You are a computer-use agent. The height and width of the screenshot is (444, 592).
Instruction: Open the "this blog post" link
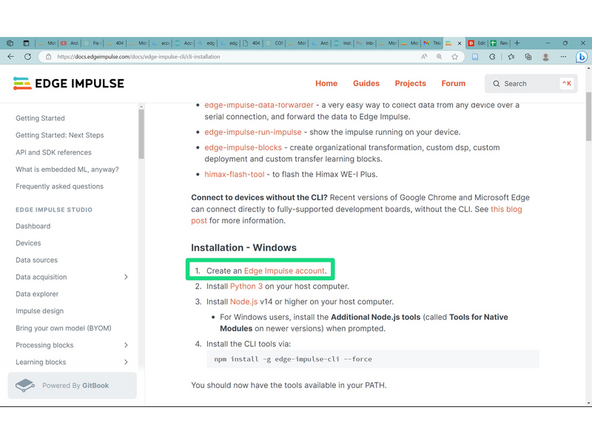point(506,209)
